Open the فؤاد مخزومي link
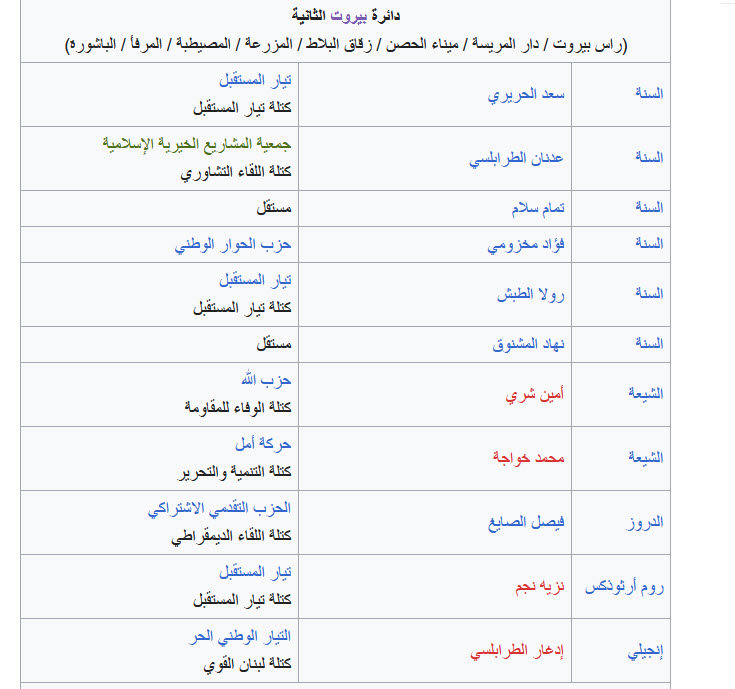Viewport: 735px width, 689px height. [x=526, y=245]
